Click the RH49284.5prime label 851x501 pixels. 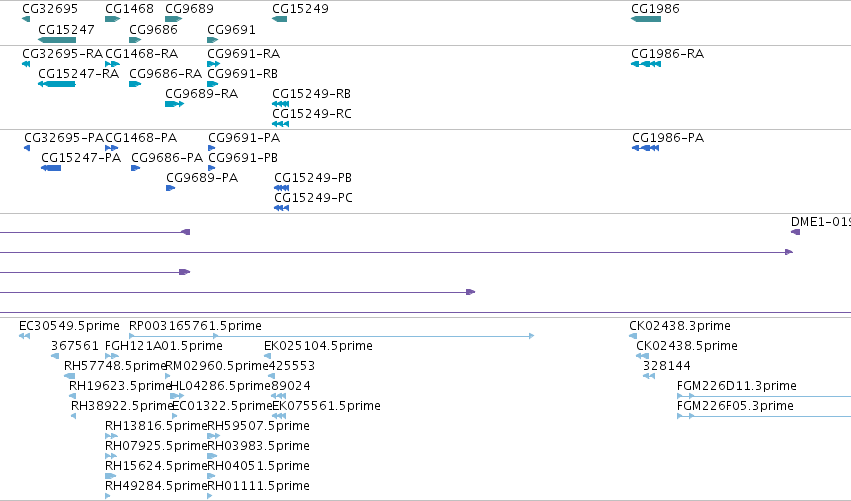pos(156,486)
